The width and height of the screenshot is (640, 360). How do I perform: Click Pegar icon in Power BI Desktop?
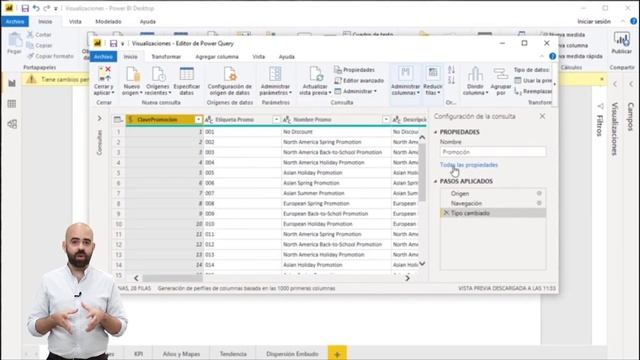click(x=15, y=40)
